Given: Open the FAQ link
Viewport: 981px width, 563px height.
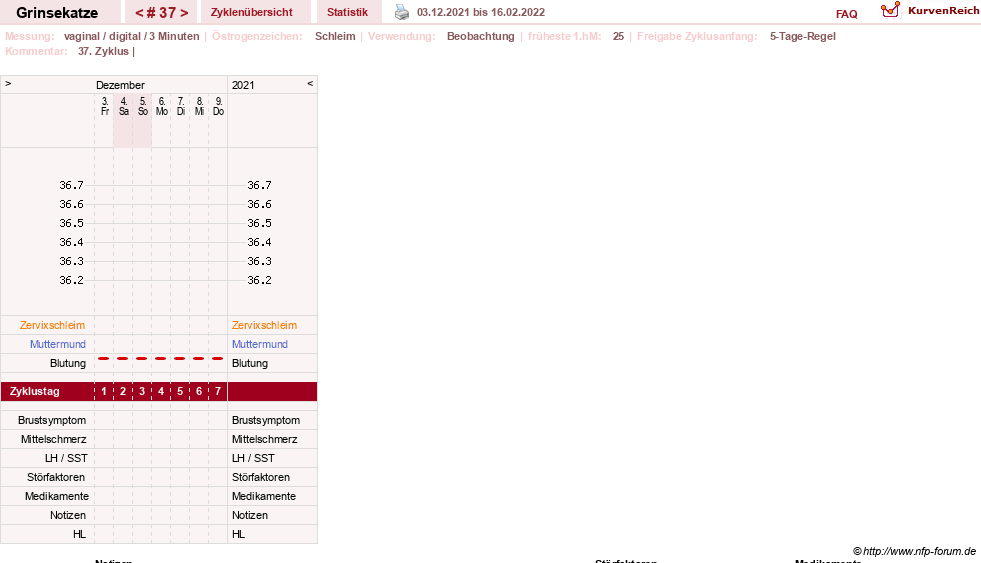Looking at the screenshot, I should coord(846,14).
